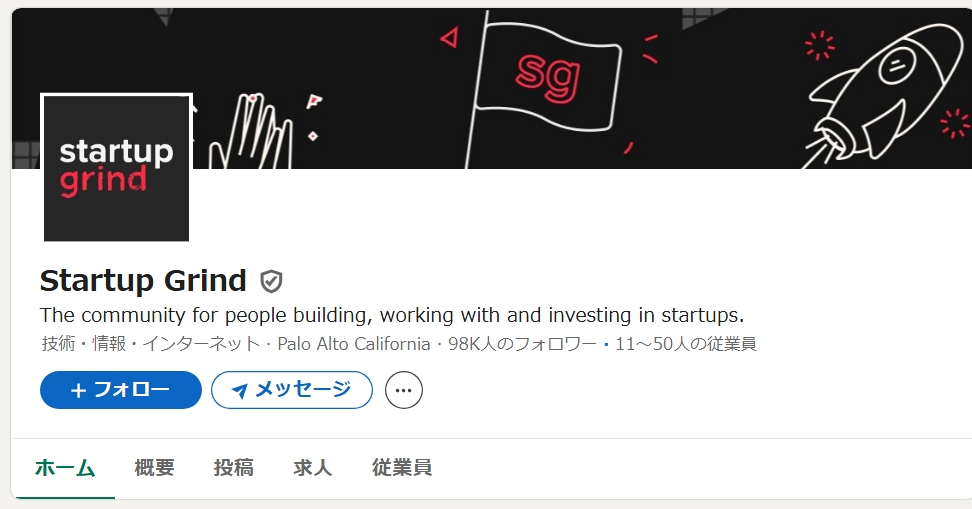Image resolution: width=972 pixels, height=509 pixels.
Task: Click the verified shield badge beside Startup Grind
Action: pos(271,281)
